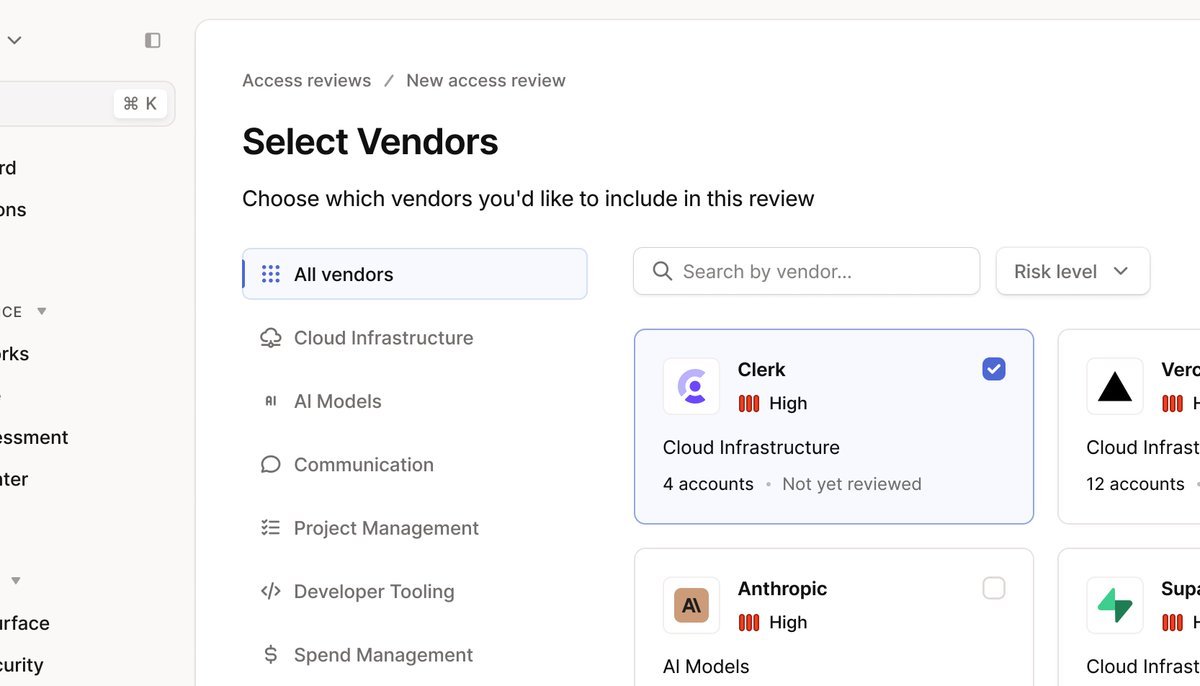This screenshot has height=686, width=1200.
Task: Click the Developer Tooling code icon
Action: (x=270, y=592)
